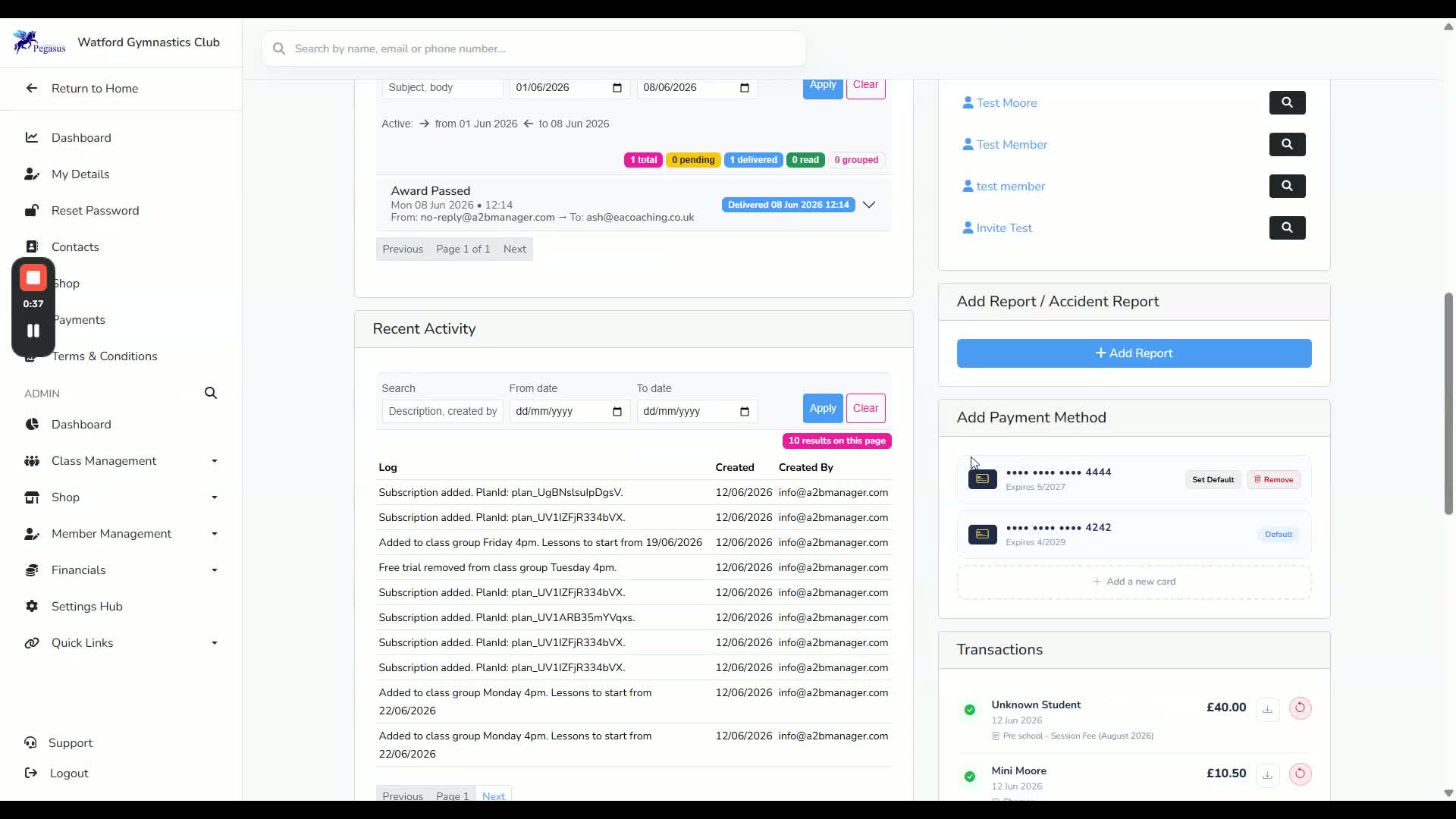Go to Next page of Recent Activity

point(494,795)
